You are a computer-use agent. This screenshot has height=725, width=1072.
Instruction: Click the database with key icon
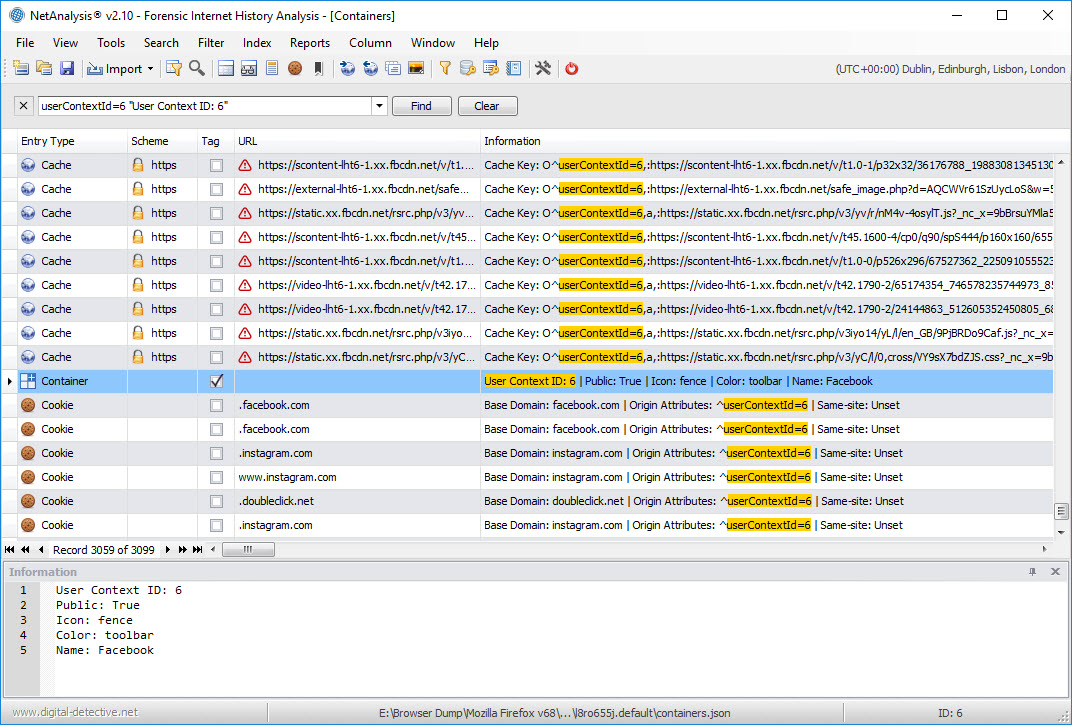(x=468, y=68)
